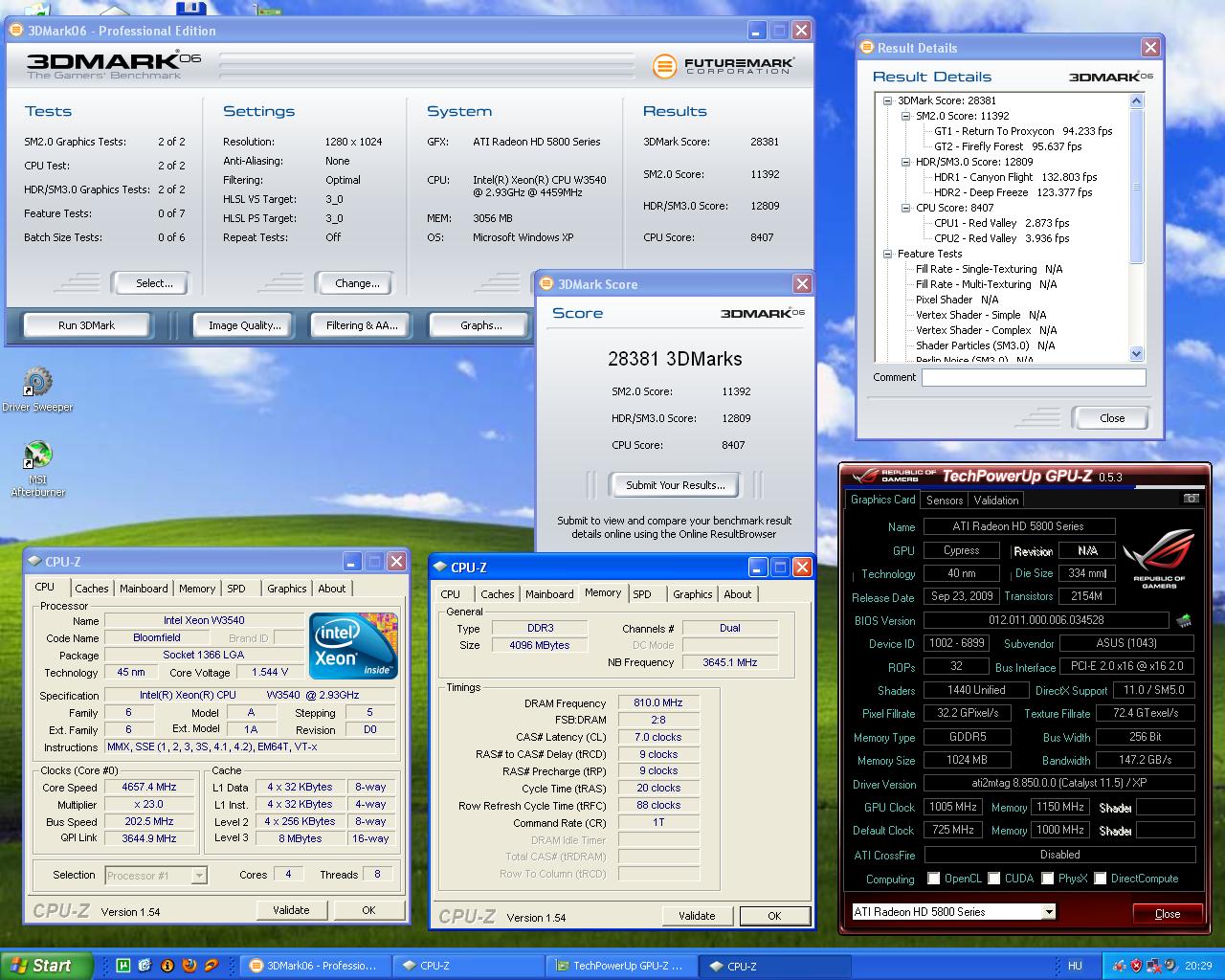Click Close in Result Details window

click(1112, 418)
